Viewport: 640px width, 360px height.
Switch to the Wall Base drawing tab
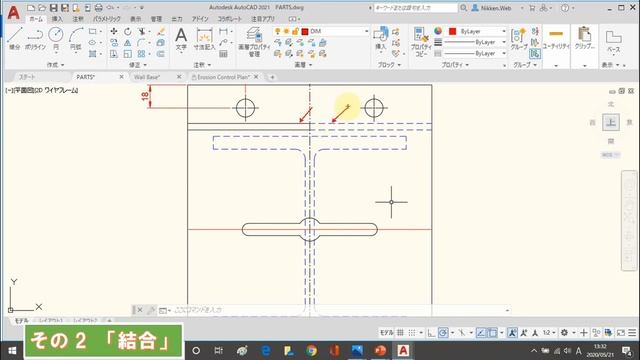point(147,77)
